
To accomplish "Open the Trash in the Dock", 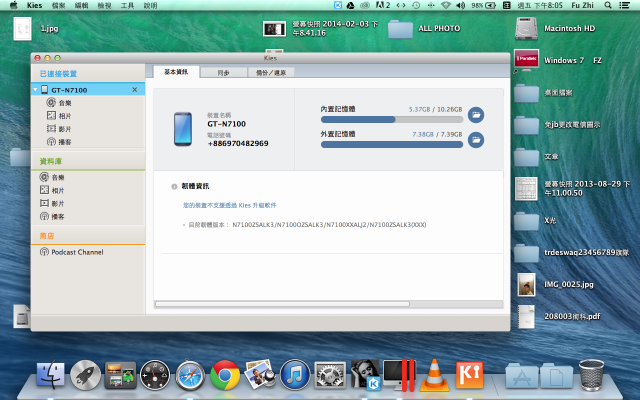I will [x=591, y=375].
